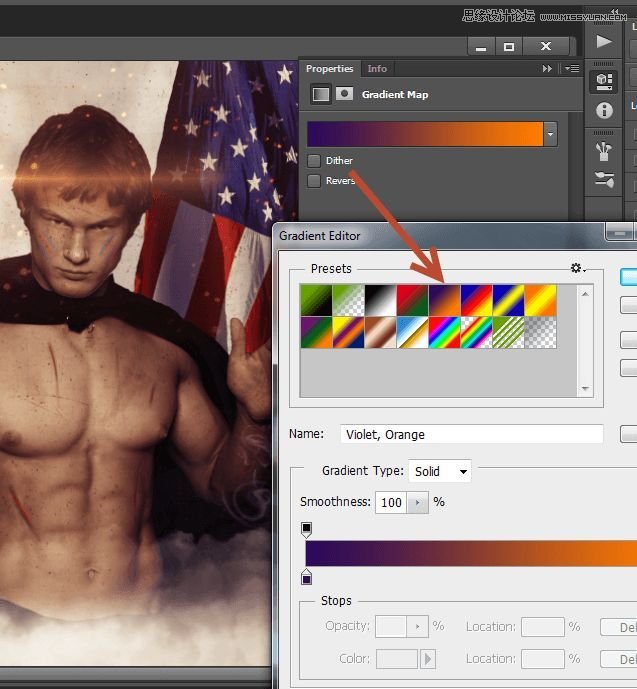The width and height of the screenshot is (637, 689).
Task: Restore the document window using maximize button
Action: pos(509,46)
